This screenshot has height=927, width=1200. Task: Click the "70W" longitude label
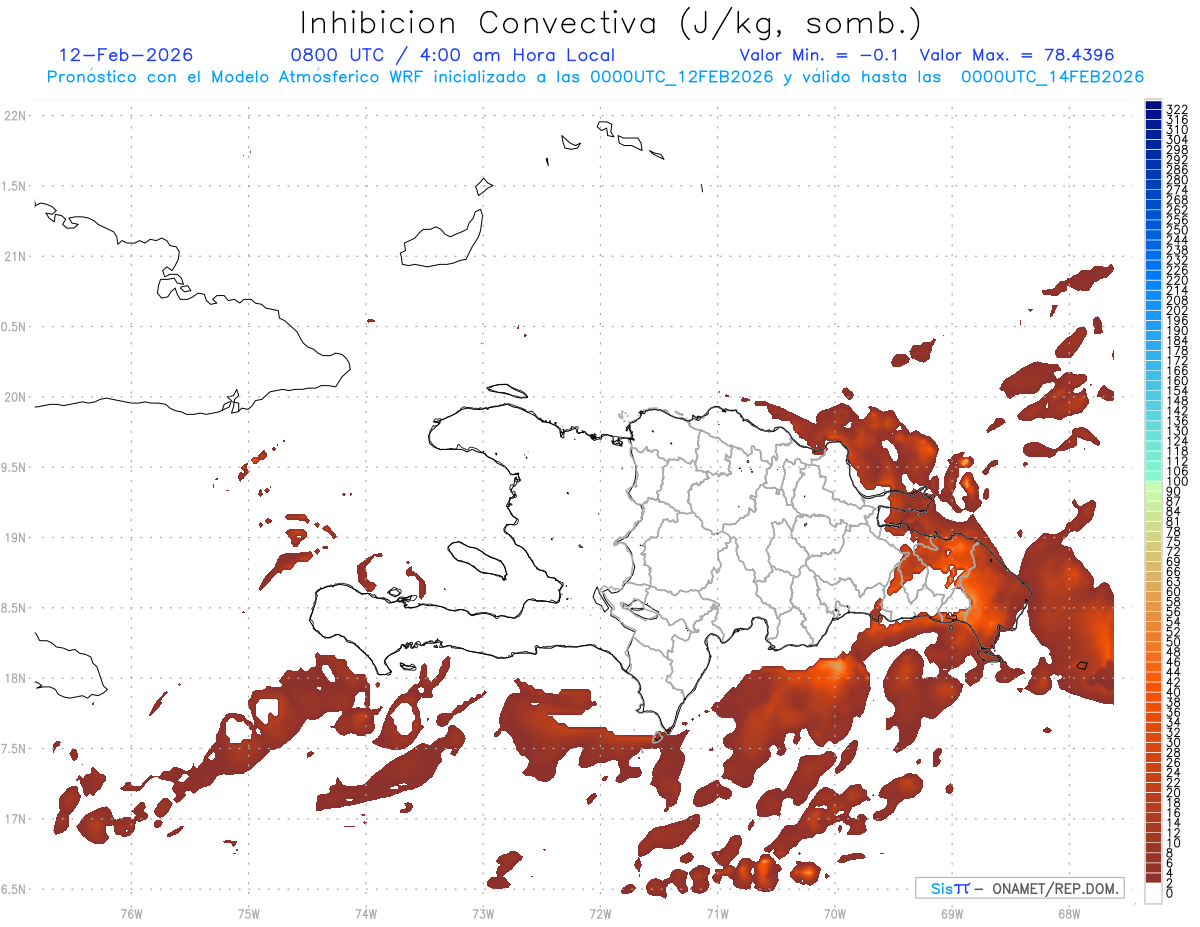click(x=835, y=912)
